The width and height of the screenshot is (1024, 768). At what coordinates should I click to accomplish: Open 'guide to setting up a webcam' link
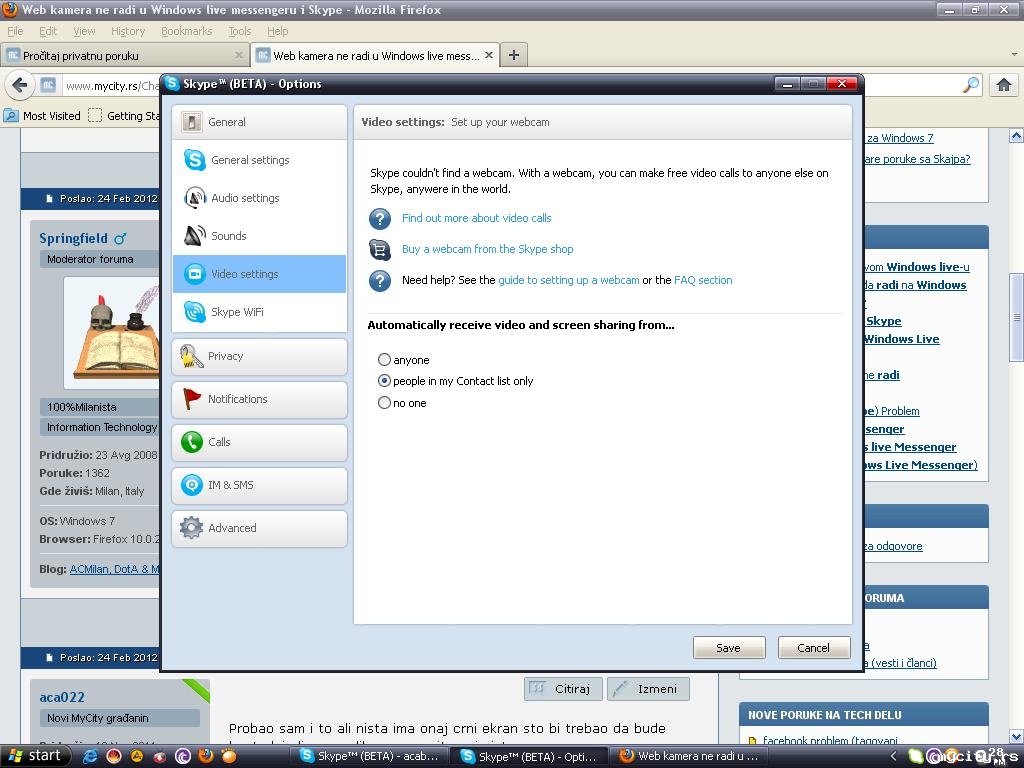click(x=568, y=280)
